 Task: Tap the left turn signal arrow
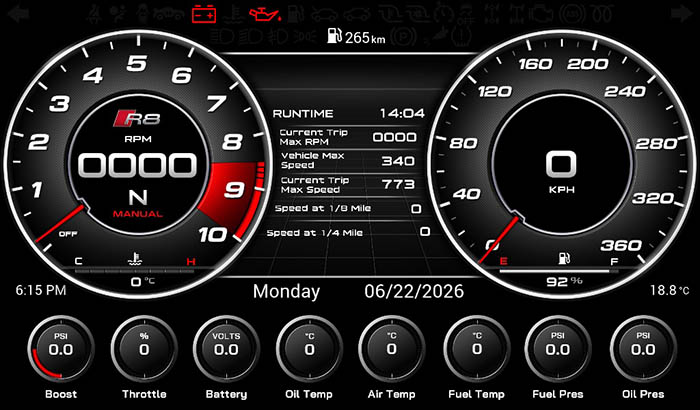coord(19,14)
